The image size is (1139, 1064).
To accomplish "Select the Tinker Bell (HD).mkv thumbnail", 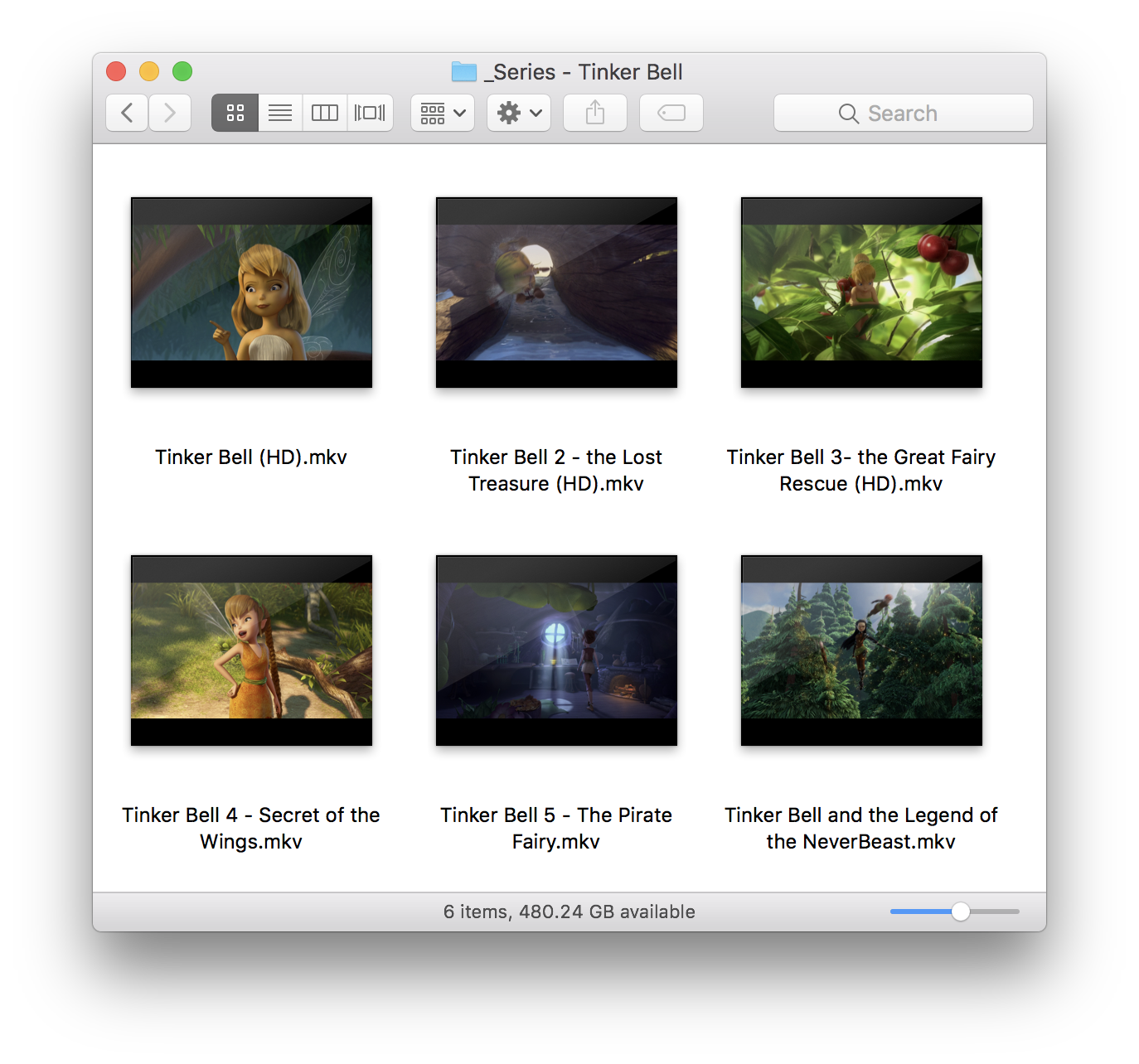I will (x=251, y=293).
